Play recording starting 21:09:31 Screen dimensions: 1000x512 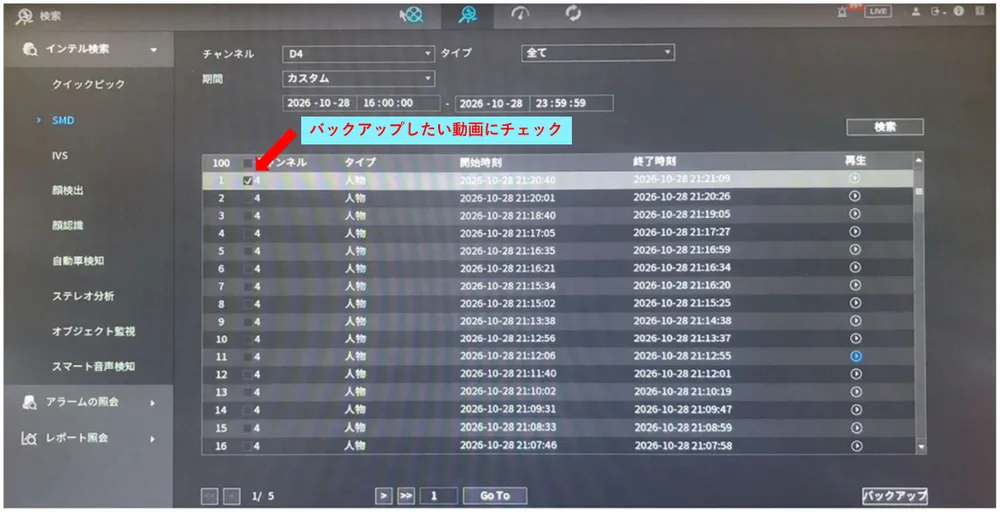857,410
